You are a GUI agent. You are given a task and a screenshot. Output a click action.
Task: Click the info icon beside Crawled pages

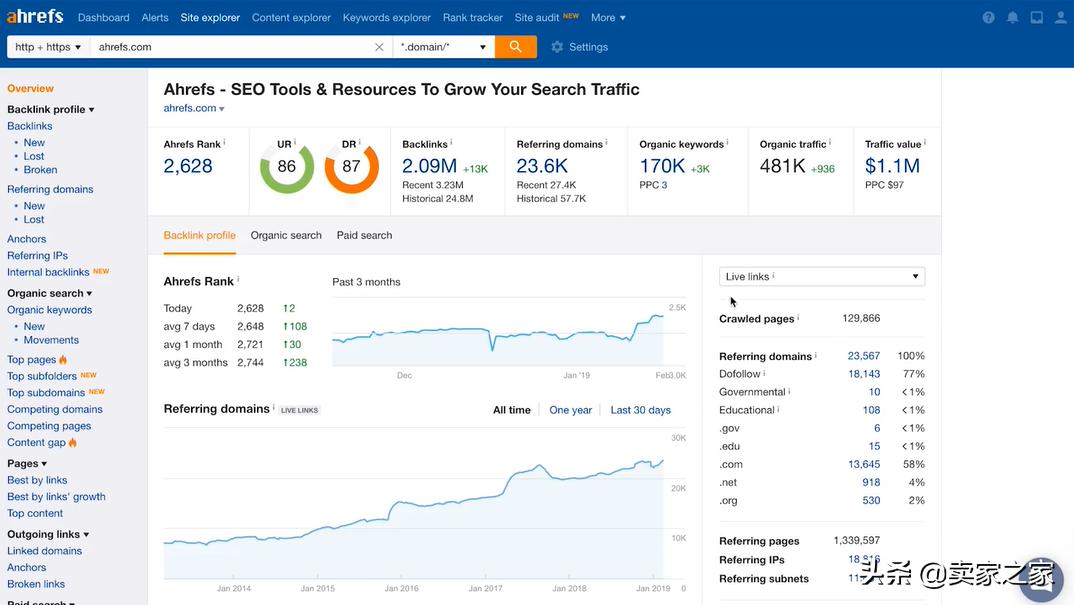pos(799,318)
